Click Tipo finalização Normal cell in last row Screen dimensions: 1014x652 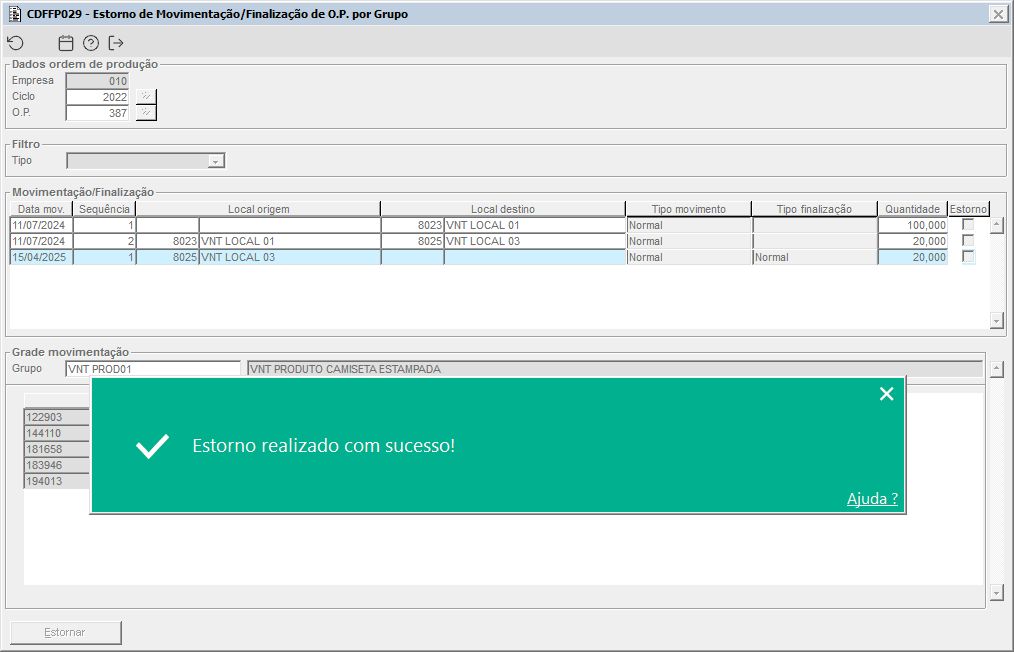814,257
